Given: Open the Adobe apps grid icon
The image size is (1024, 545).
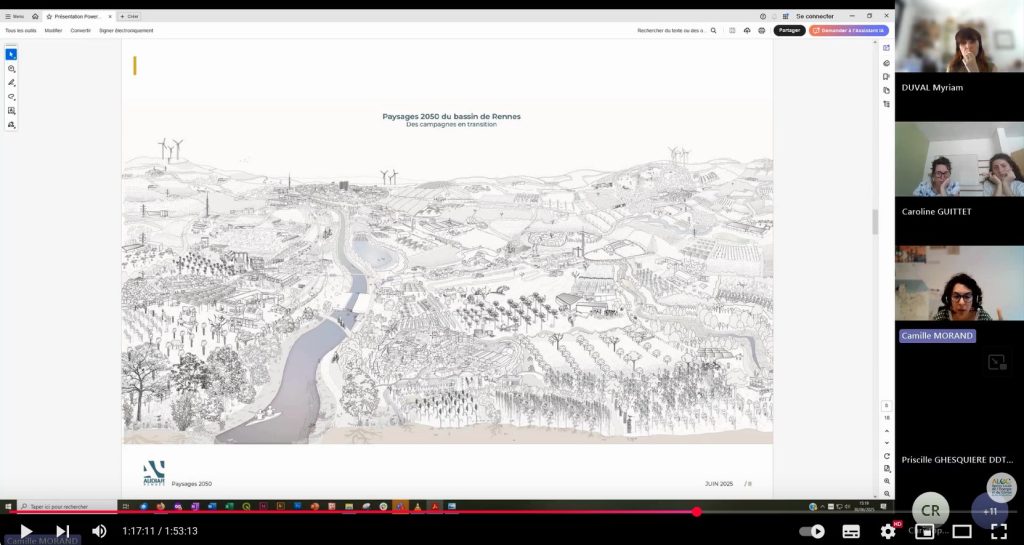Looking at the screenshot, I should [786, 16].
